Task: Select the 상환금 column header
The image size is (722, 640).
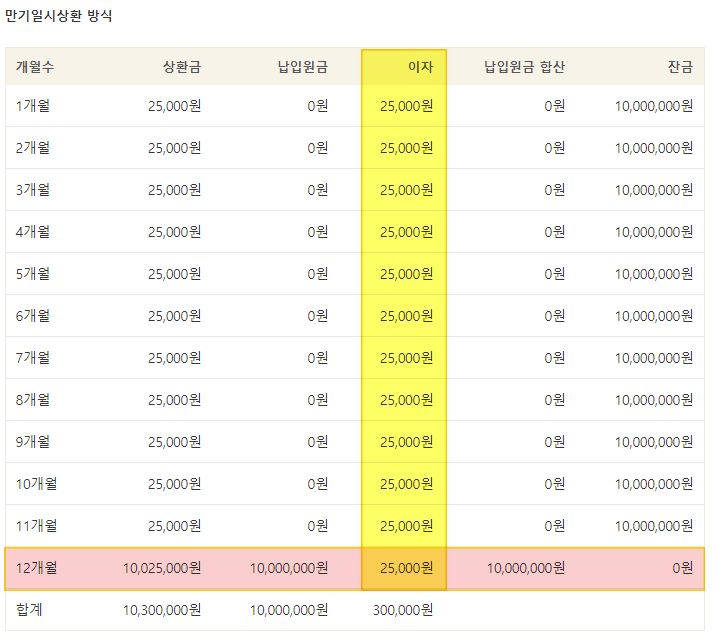Action: click(182, 67)
